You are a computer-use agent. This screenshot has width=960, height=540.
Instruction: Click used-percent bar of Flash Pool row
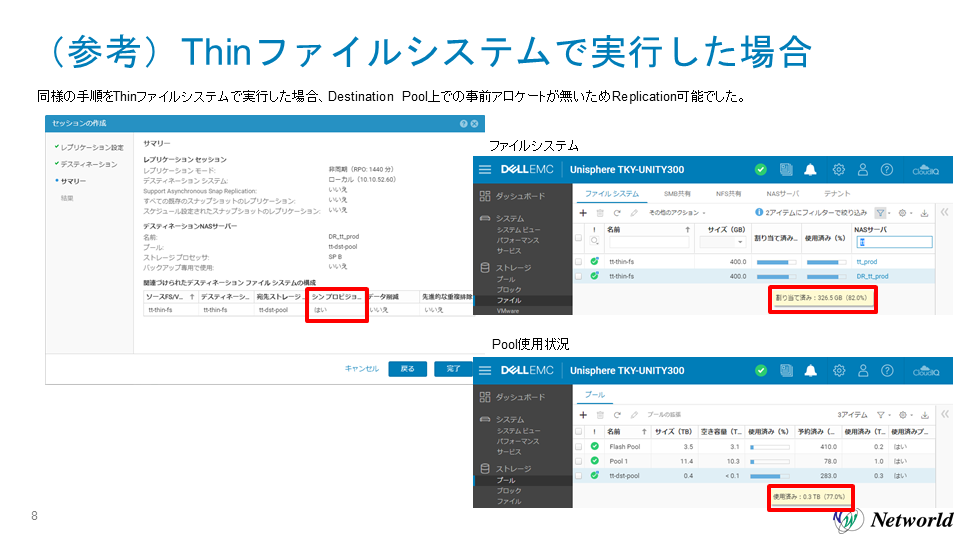coord(770,447)
